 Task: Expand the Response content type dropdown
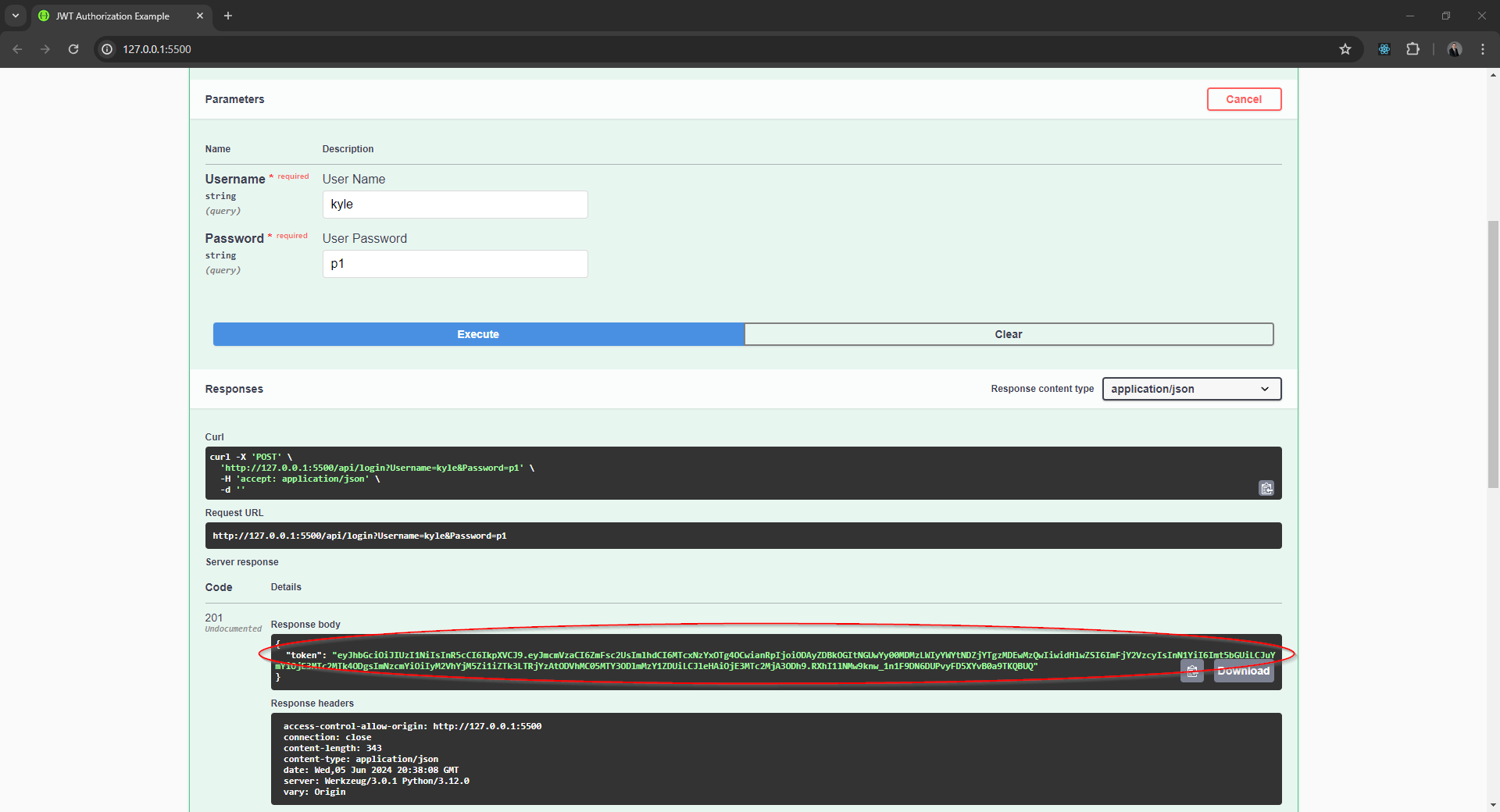[x=1191, y=389]
